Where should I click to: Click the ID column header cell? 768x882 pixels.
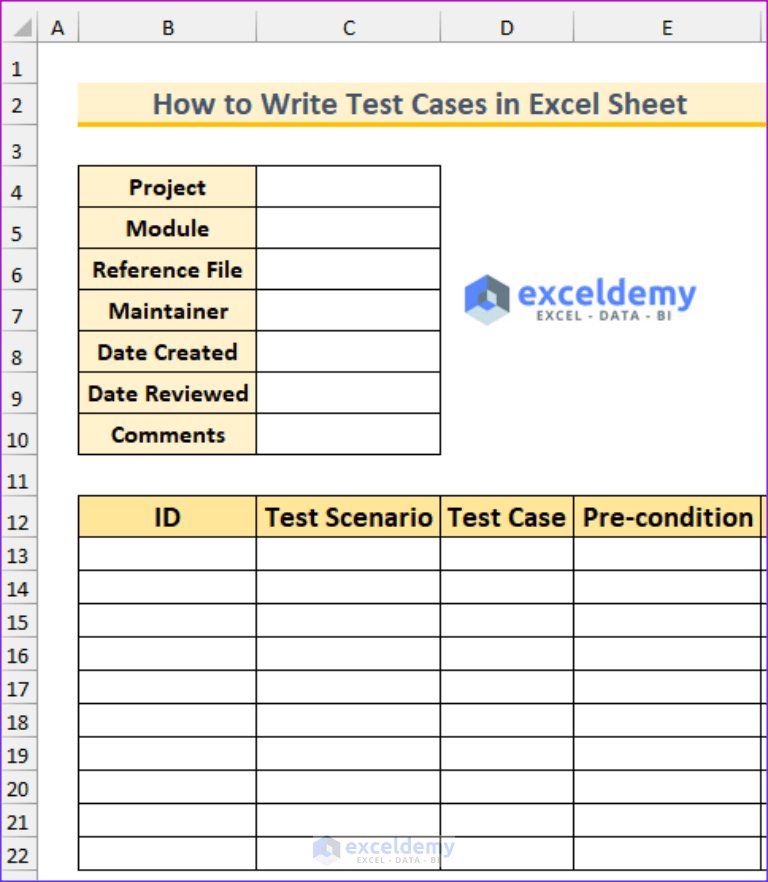click(166, 517)
